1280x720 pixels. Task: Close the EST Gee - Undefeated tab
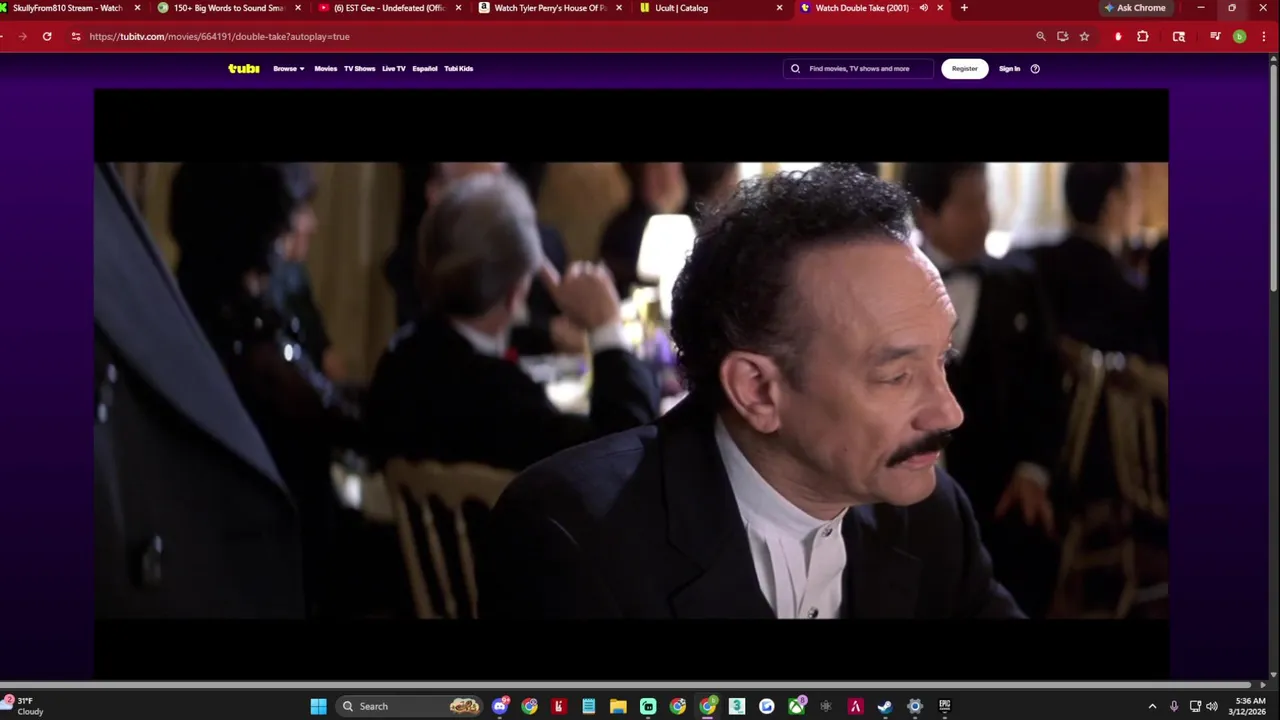tap(458, 8)
